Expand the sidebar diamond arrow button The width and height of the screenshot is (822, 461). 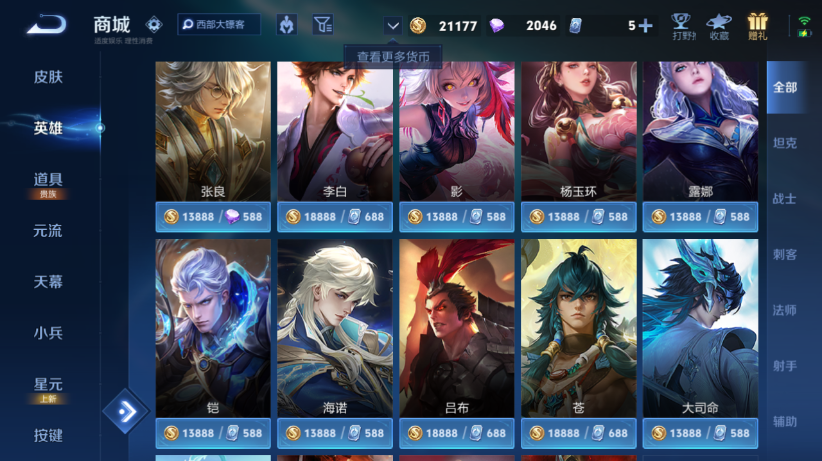coord(126,411)
